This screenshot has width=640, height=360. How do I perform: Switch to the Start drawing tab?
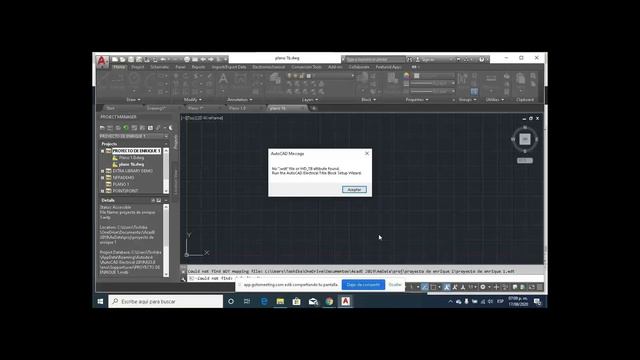click(111, 108)
